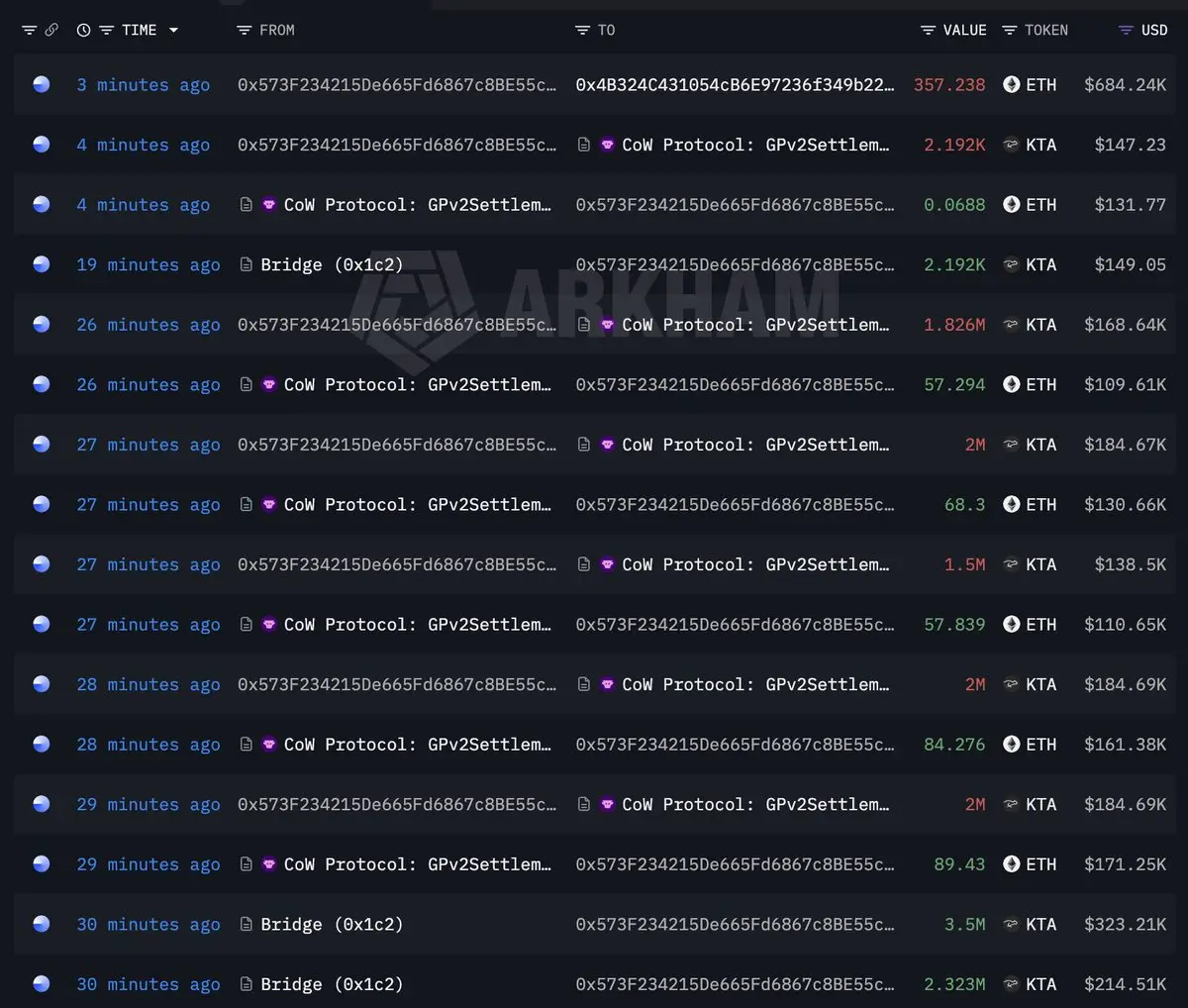Click the ETH icon in the $130.66K row
Viewport: 1188px width, 1008px height.
tap(1011, 504)
